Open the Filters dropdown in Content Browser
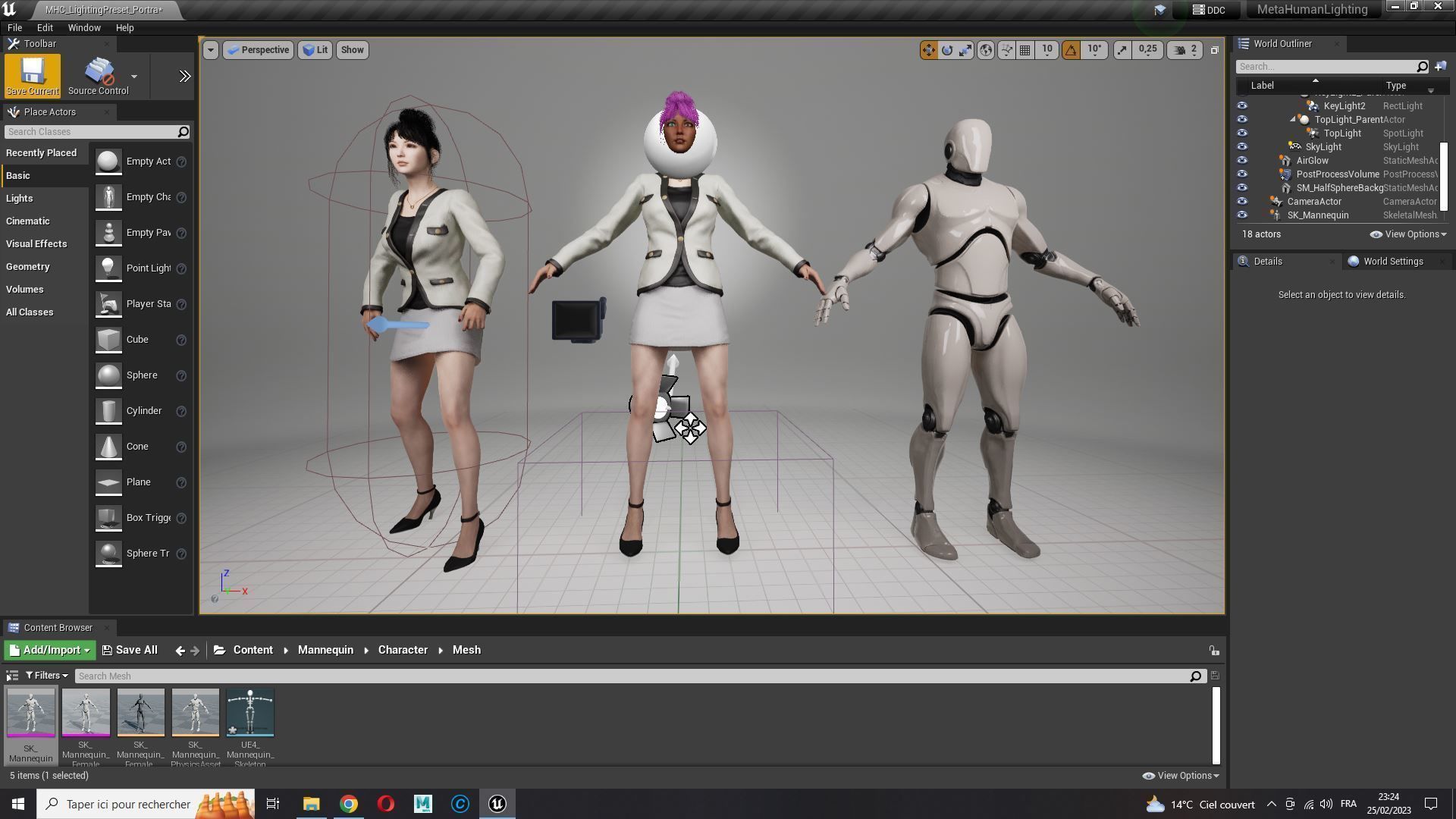This screenshot has height=819, width=1456. pos(46,676)
